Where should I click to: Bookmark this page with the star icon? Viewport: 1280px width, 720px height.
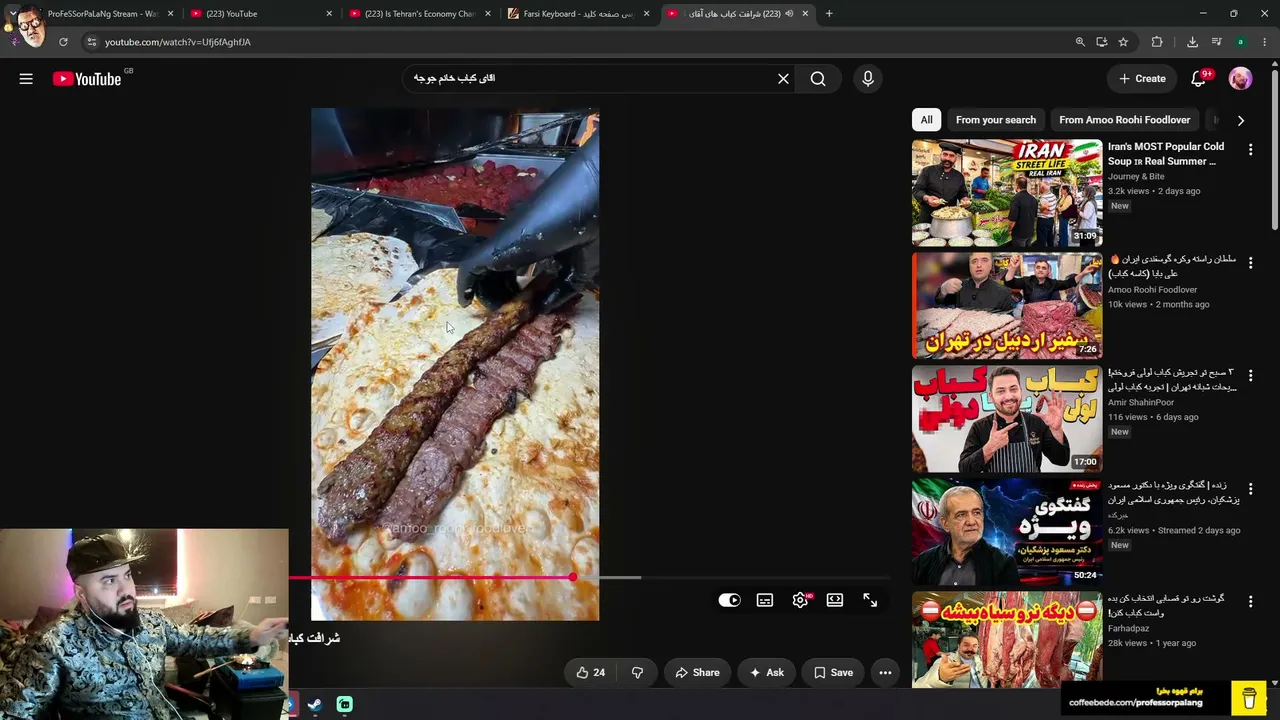point(1123,42)
